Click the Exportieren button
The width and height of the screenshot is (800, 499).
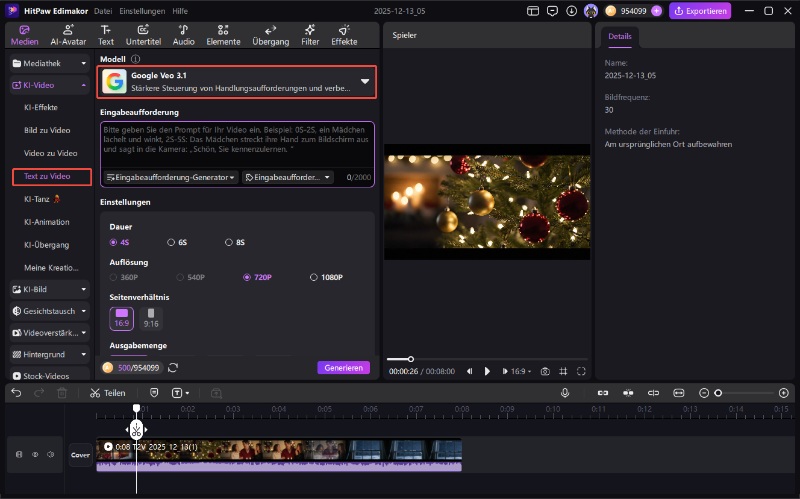coord(700,11)
